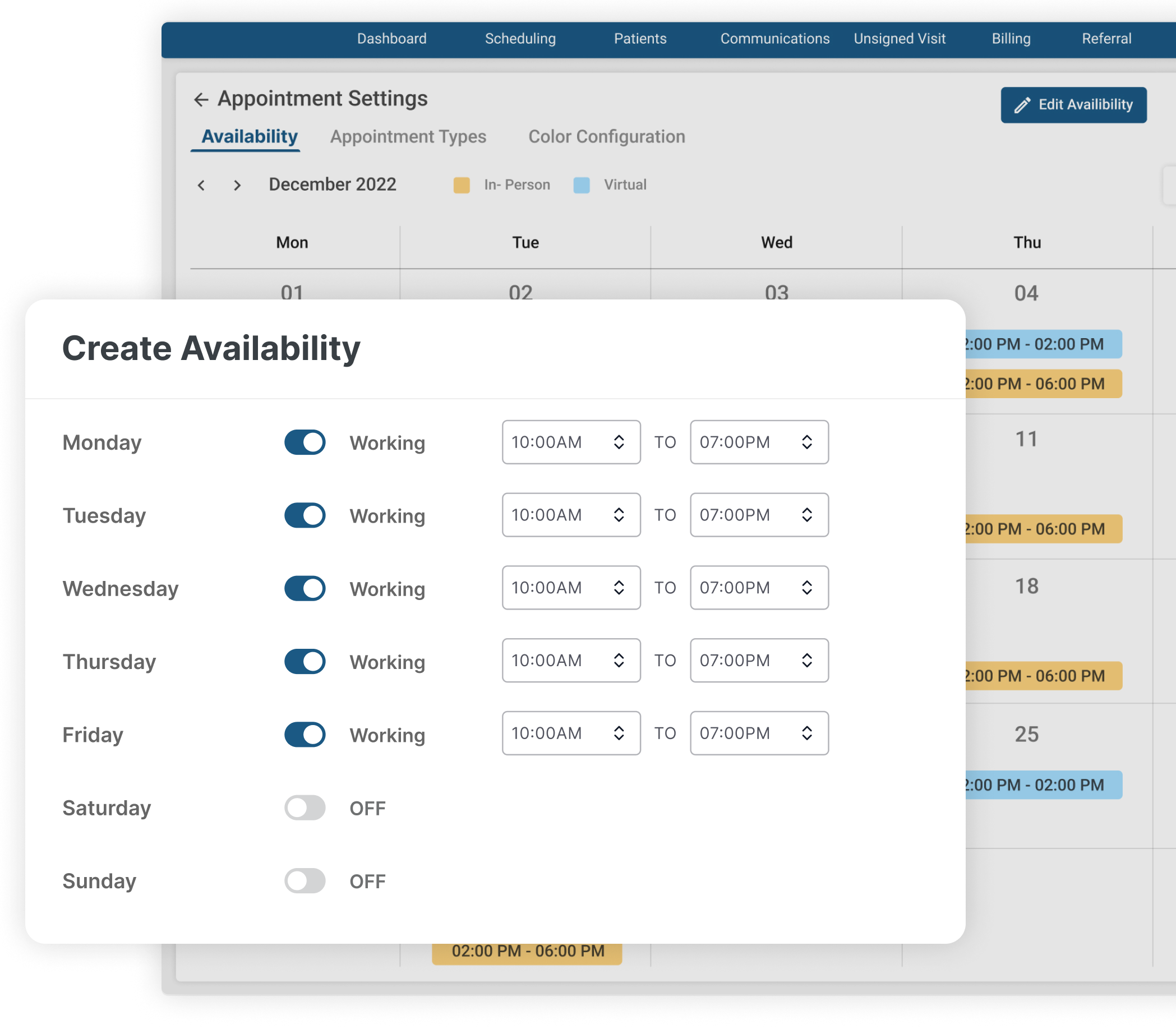
Task: Click Thursday end time stepper arrows
Action: (x=807, y=661)
